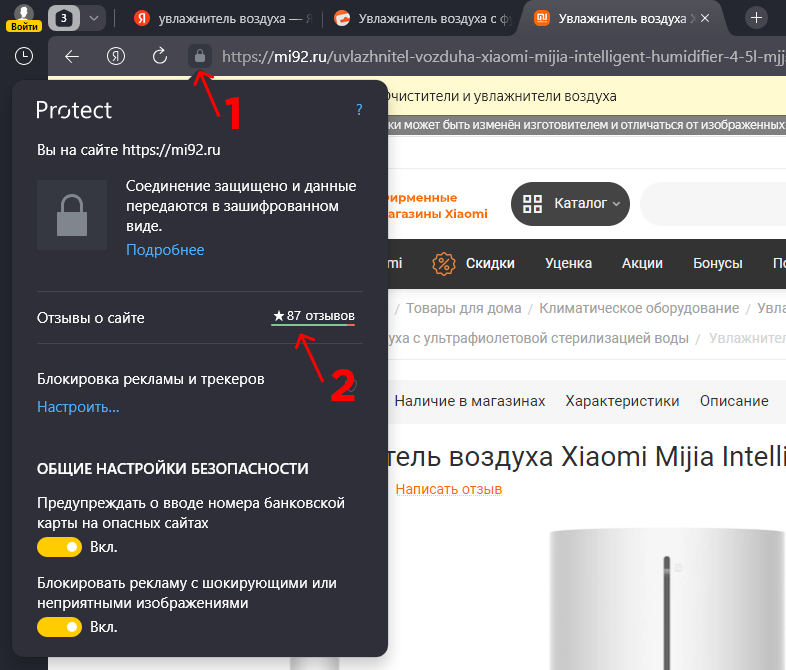The width and height of the screenshot is (786, 670).
Task: Open the Скидки menu item
Action: point(490,264)
